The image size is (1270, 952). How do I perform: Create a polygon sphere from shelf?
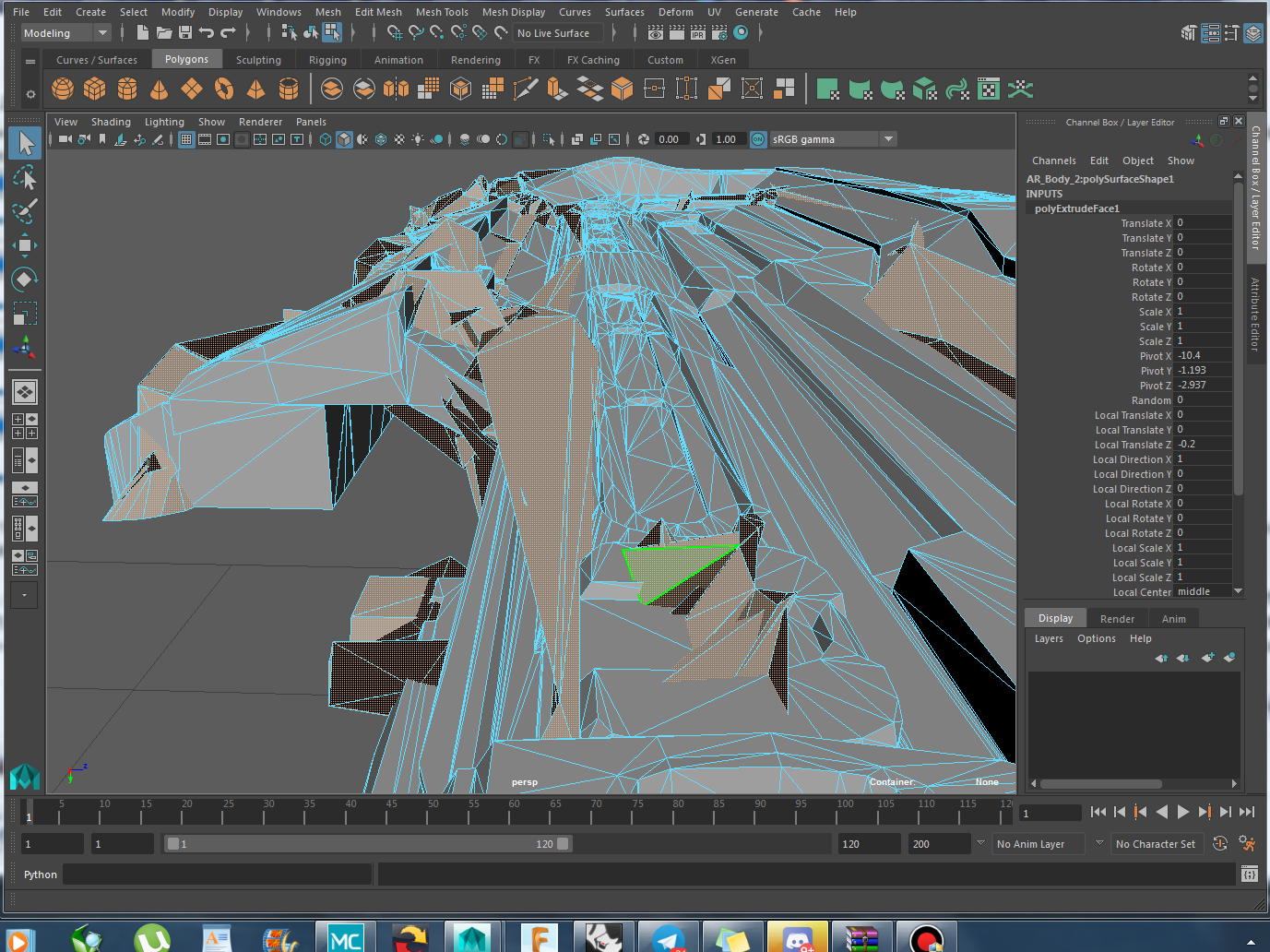pyautogui.click(x=63, y=89)
